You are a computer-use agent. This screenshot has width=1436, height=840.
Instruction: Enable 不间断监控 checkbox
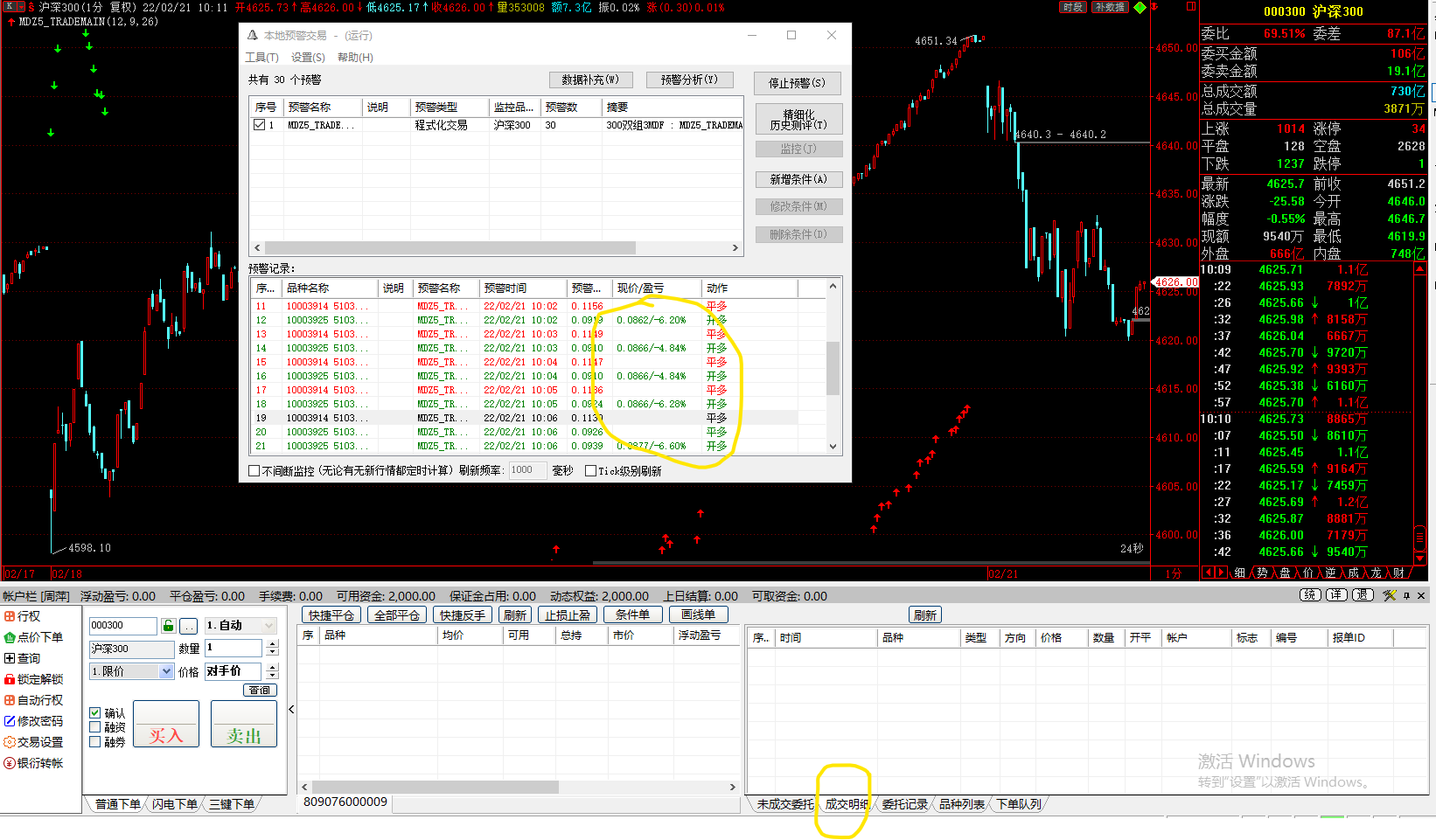[x=254, y=470]
